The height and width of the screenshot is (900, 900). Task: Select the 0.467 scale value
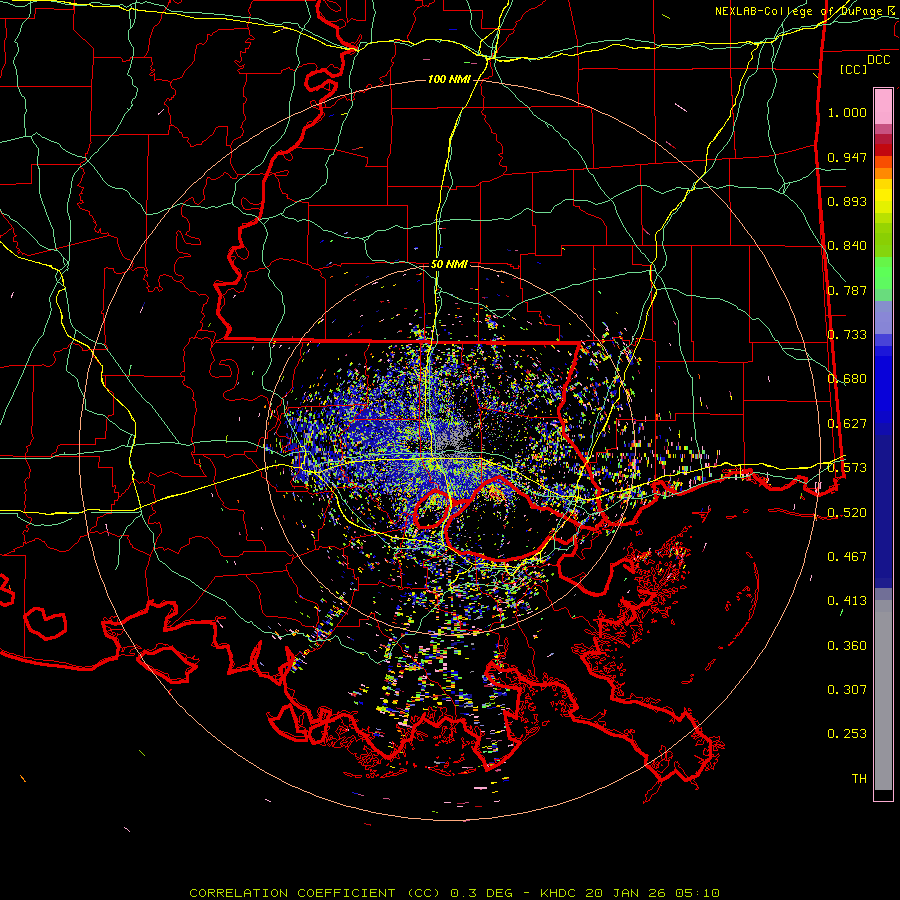(x=847, y=557)
